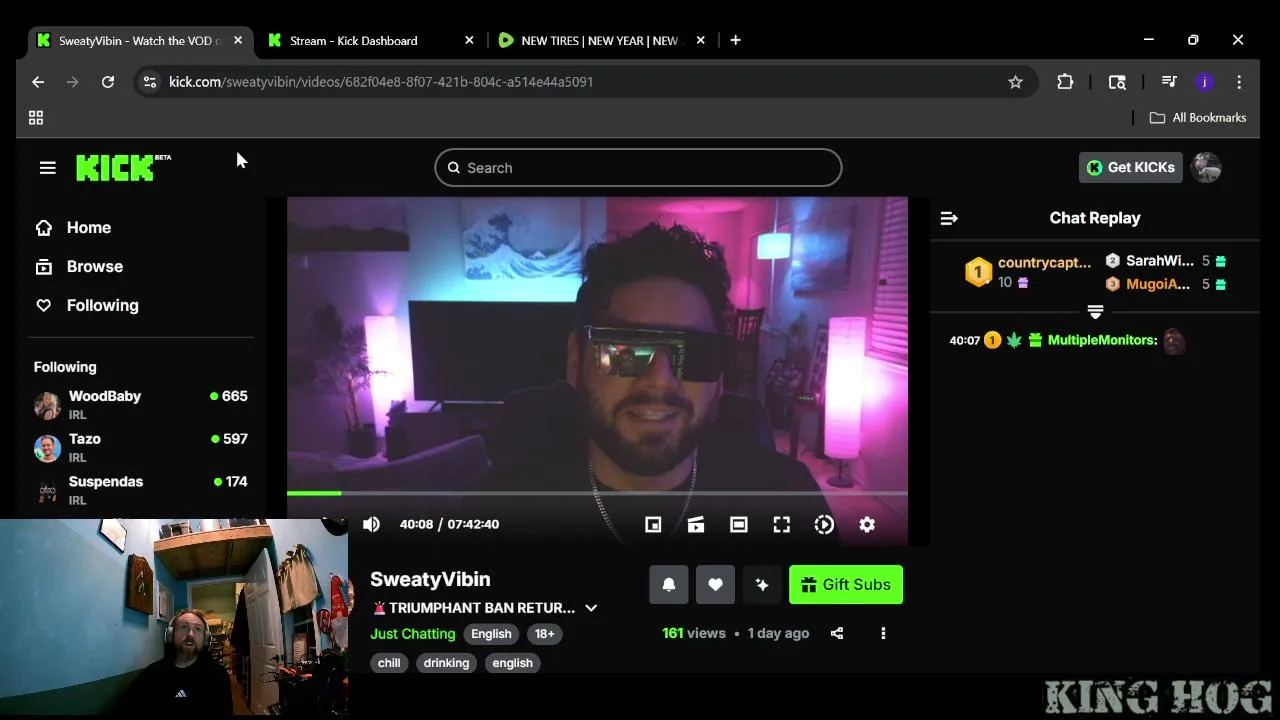The width and height of the screenshot is (1280, 720).
Task: Click the address bar URL
Action: pos(381,82)
